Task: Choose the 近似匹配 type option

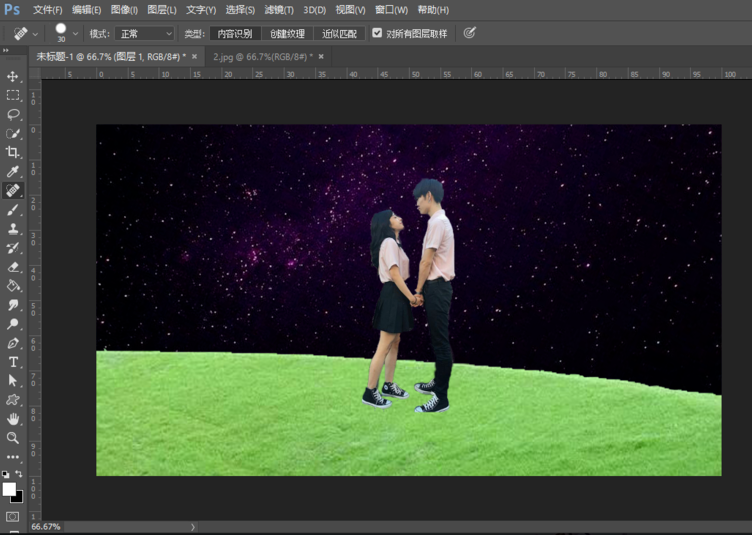Action: point(338,33)
